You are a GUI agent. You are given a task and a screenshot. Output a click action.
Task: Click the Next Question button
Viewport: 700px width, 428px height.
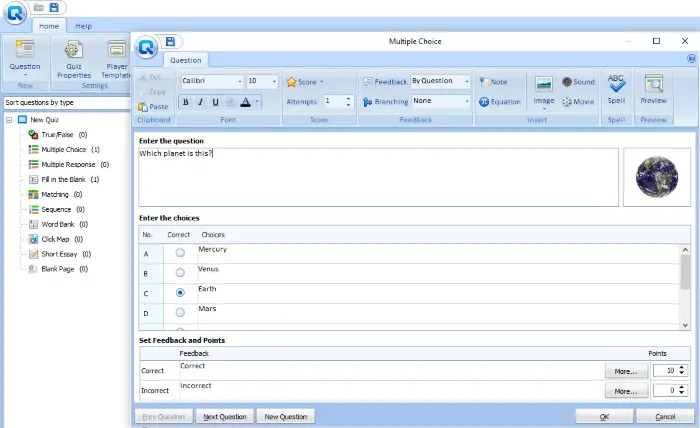click(x=224, y=416)
